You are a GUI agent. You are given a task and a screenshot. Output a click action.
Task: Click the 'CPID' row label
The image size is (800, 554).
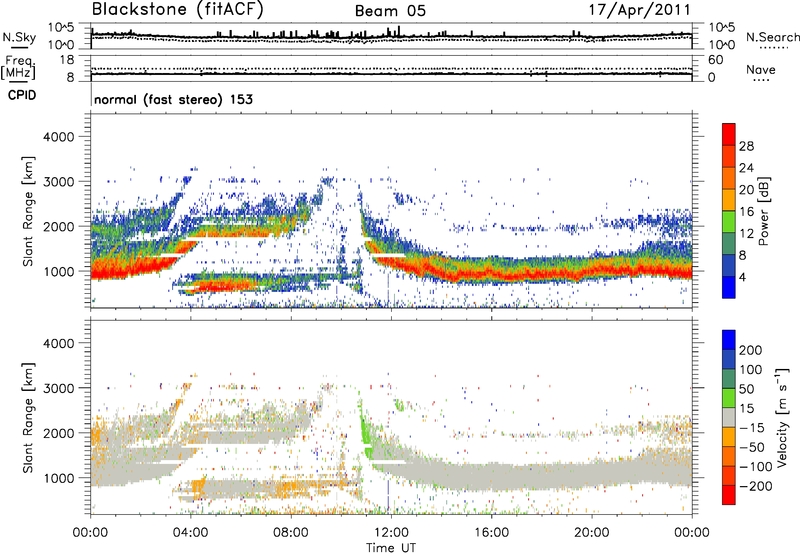click(x=22, y=95)
